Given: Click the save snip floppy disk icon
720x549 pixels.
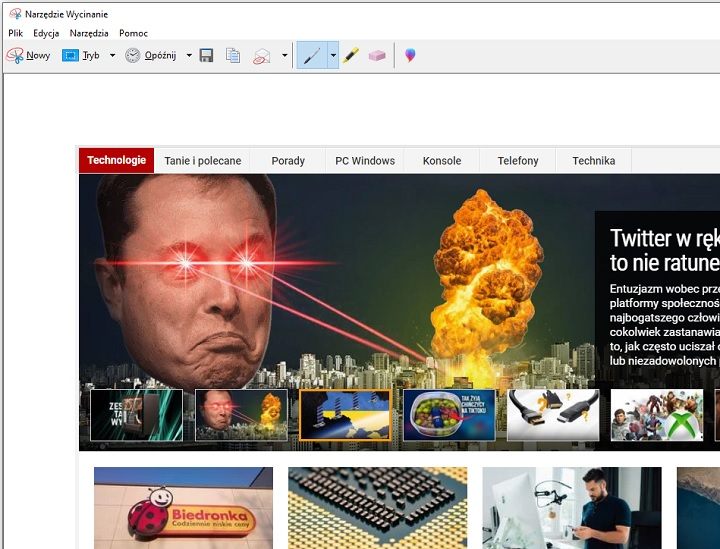Looking at the screenshot, I should pos(207,56).
